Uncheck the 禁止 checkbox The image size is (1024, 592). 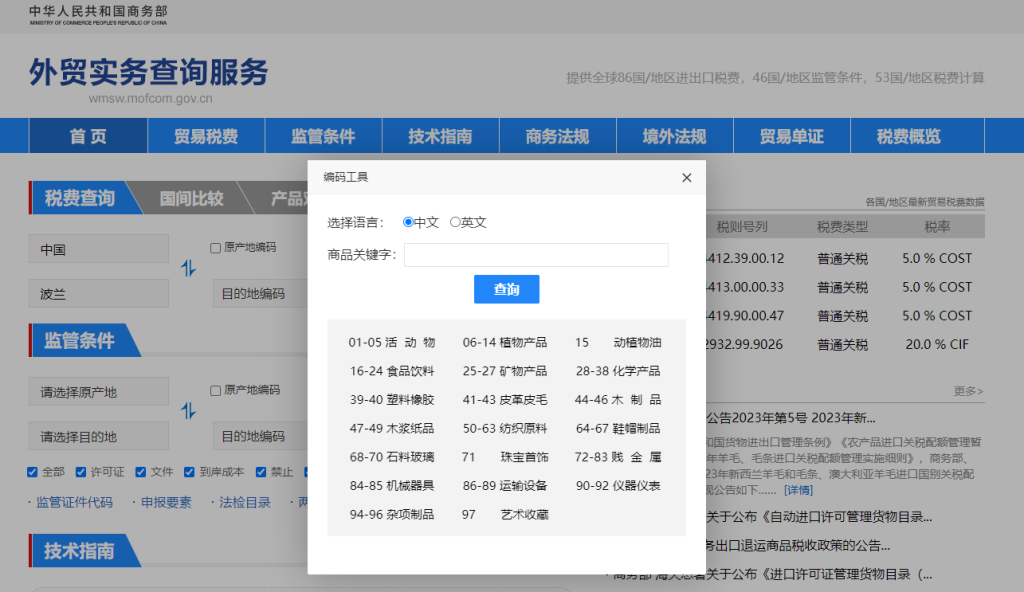click(x=261, y=472)
